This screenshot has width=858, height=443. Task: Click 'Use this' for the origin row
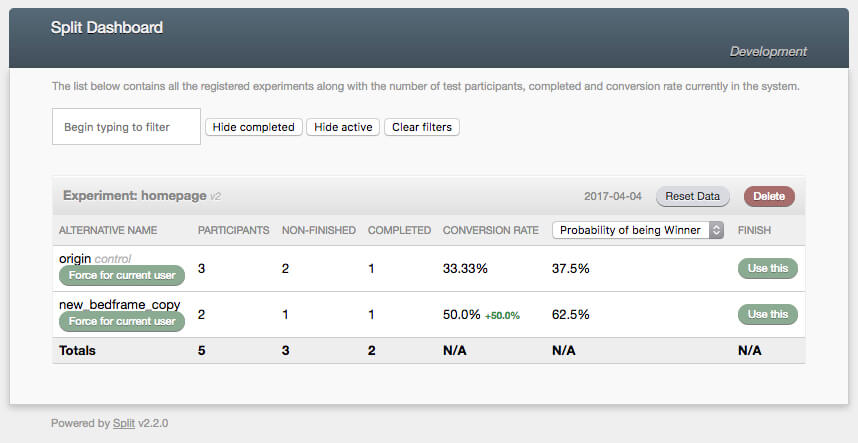coord(767,268)
